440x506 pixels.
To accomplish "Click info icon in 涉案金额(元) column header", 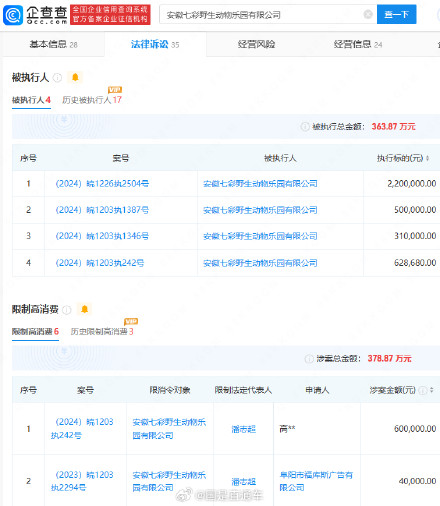I will coord(423,390).
